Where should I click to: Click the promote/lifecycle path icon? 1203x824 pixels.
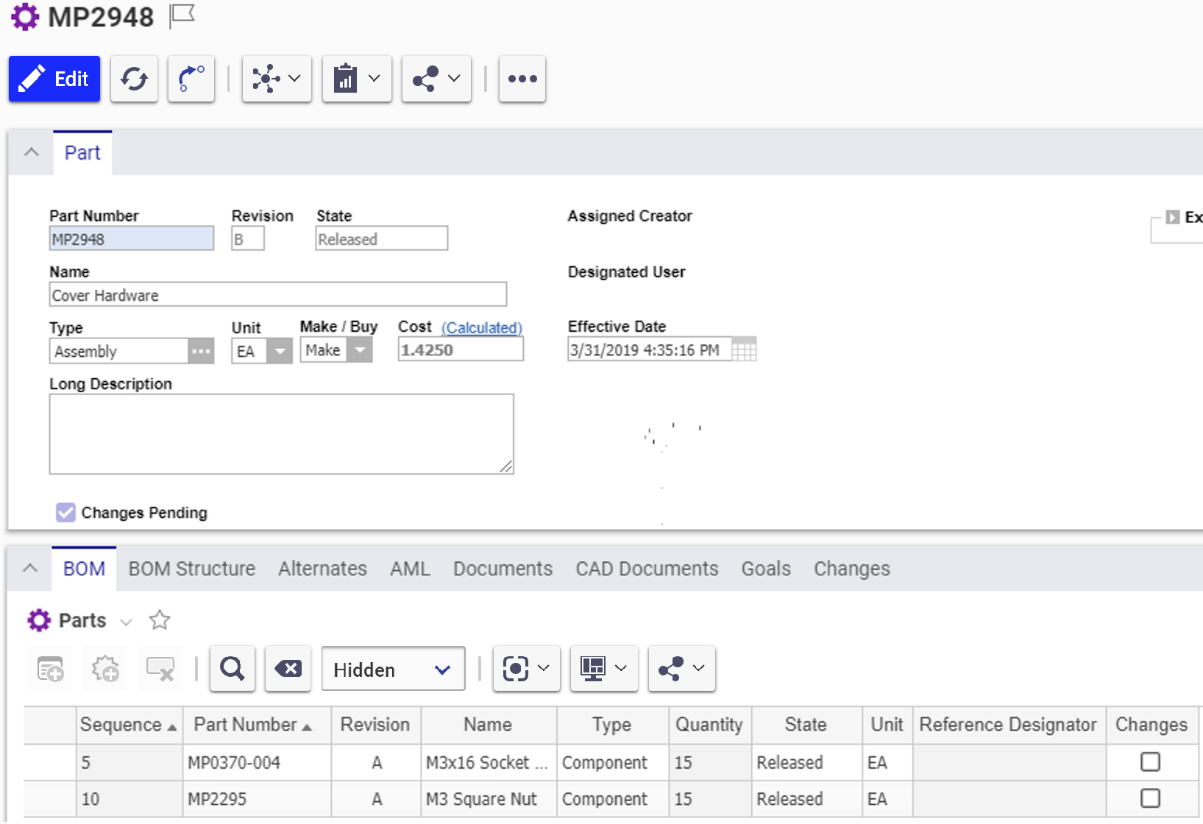pyautogui.click(x=191, y=79)
